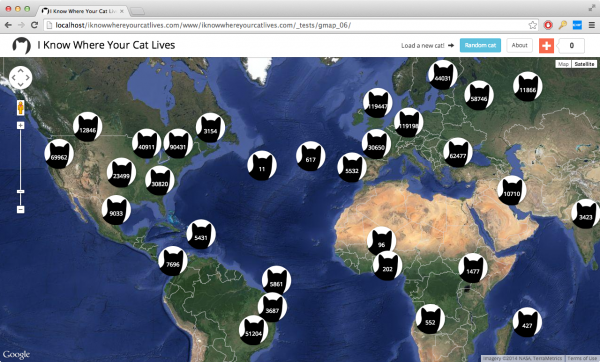The image size is (600, 362).
Task: Open cat cluster 202 in West Africa
Action: [387, 266]
